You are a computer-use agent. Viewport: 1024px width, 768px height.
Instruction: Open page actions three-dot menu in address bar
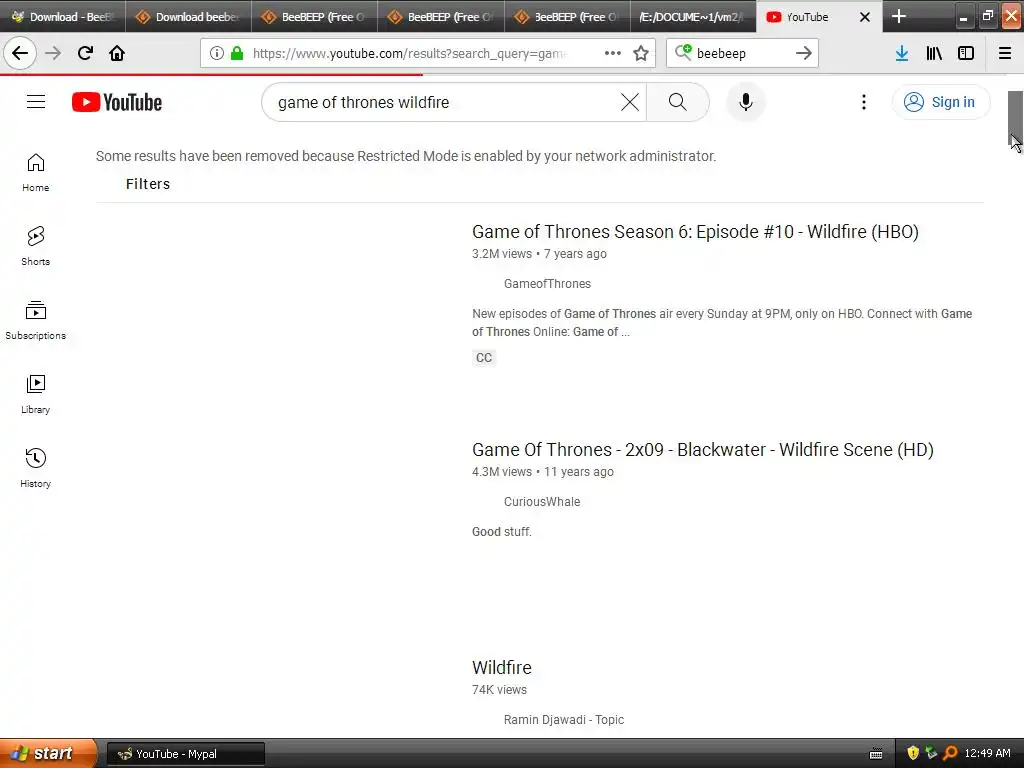(x=613, y=54)
